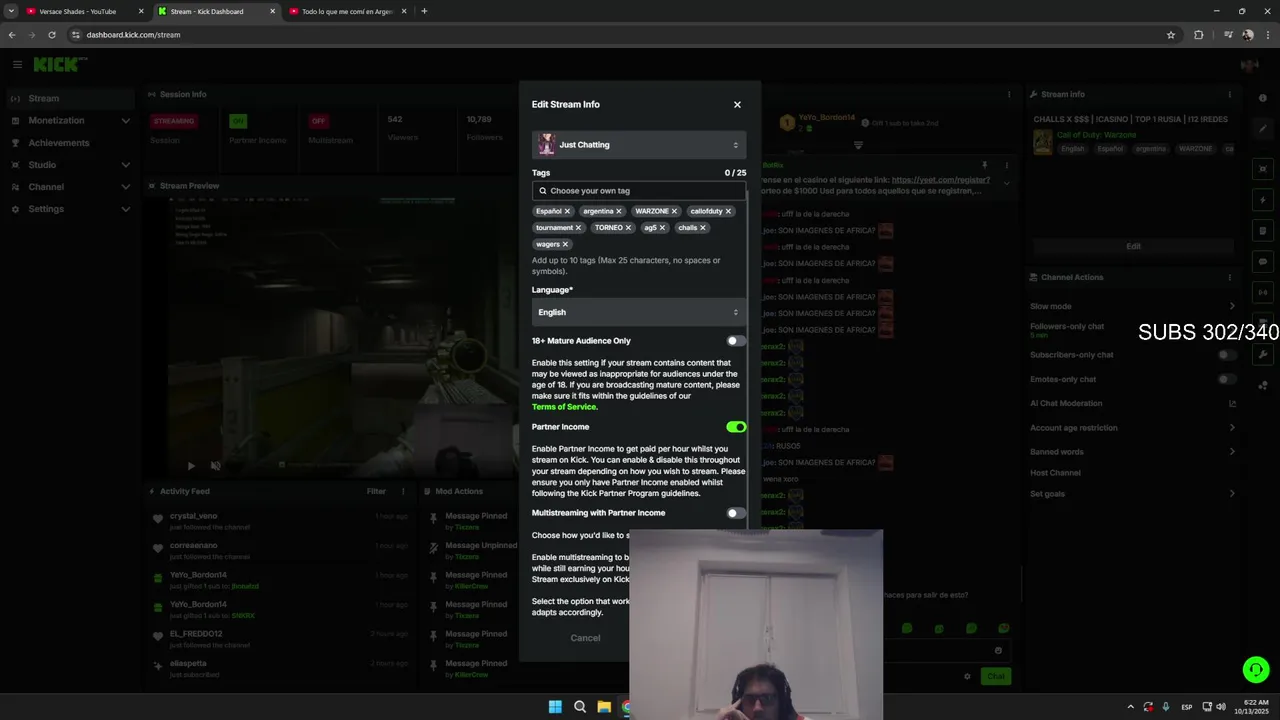Image resolution: width=1280 pixels, height=720 pixels.
Task: Click the Cancel button in dialog
Action: (585, 638)
